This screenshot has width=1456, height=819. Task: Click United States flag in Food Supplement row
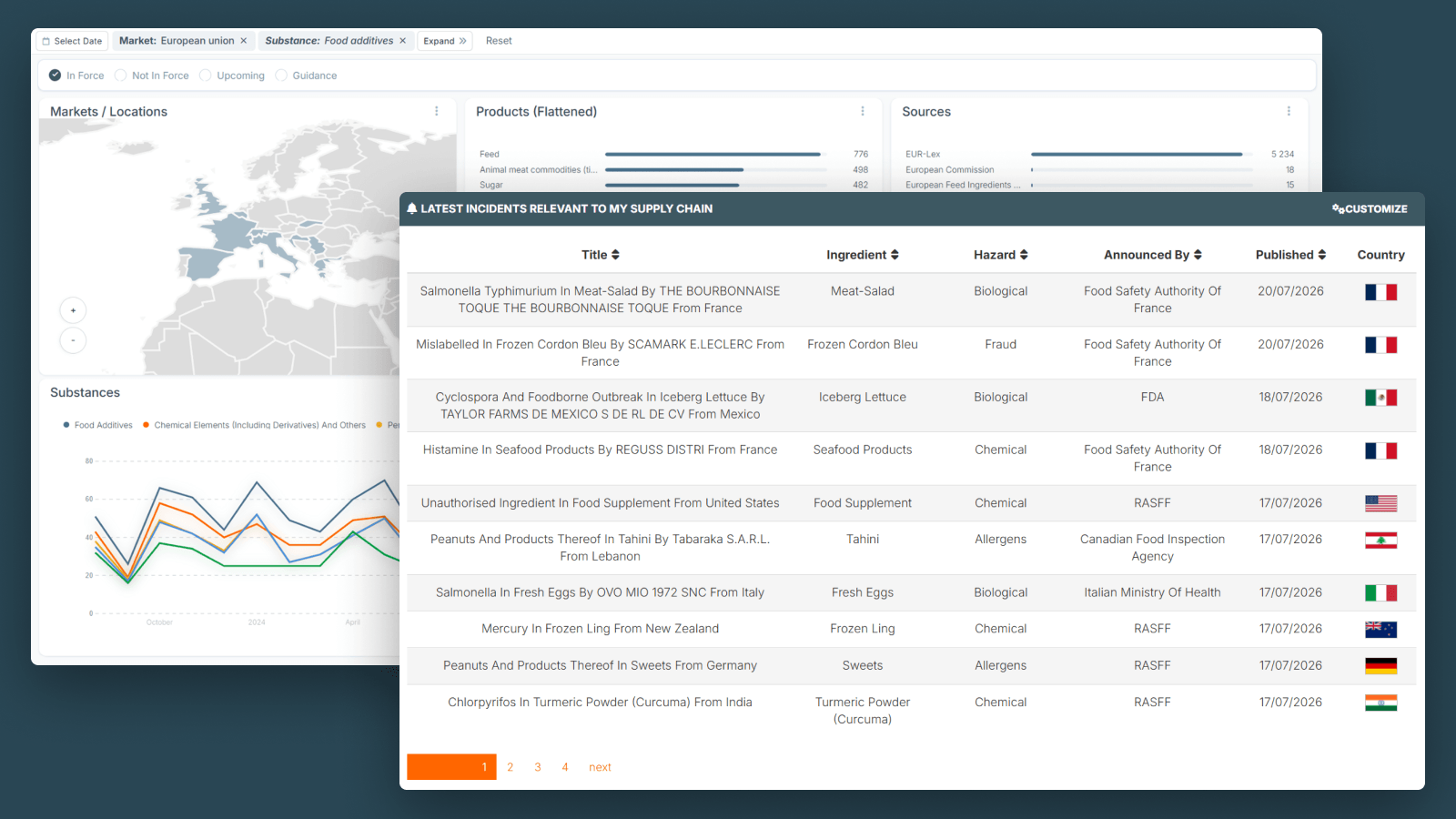(x=1380, y=503)
